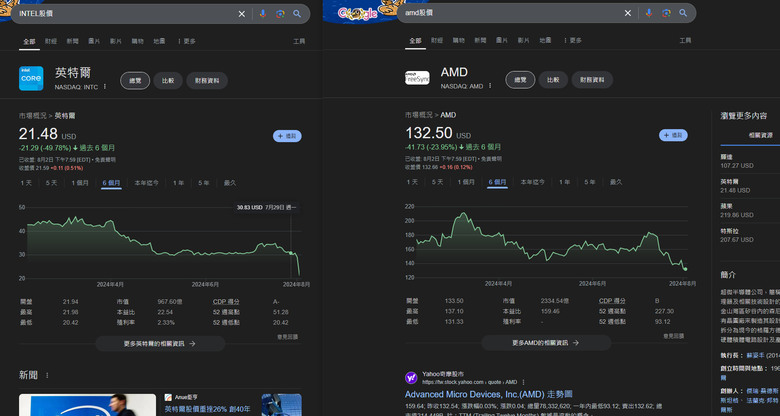This screenshot has height=416, width=780.
Task: Follow 英特爾 stock with 追蹤 button
Action: pyautogui.click(x=287, y=136)
